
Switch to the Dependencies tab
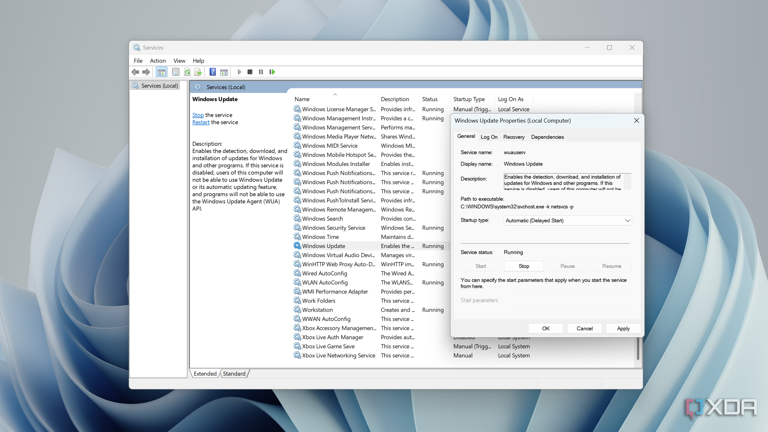coord(547,137)
